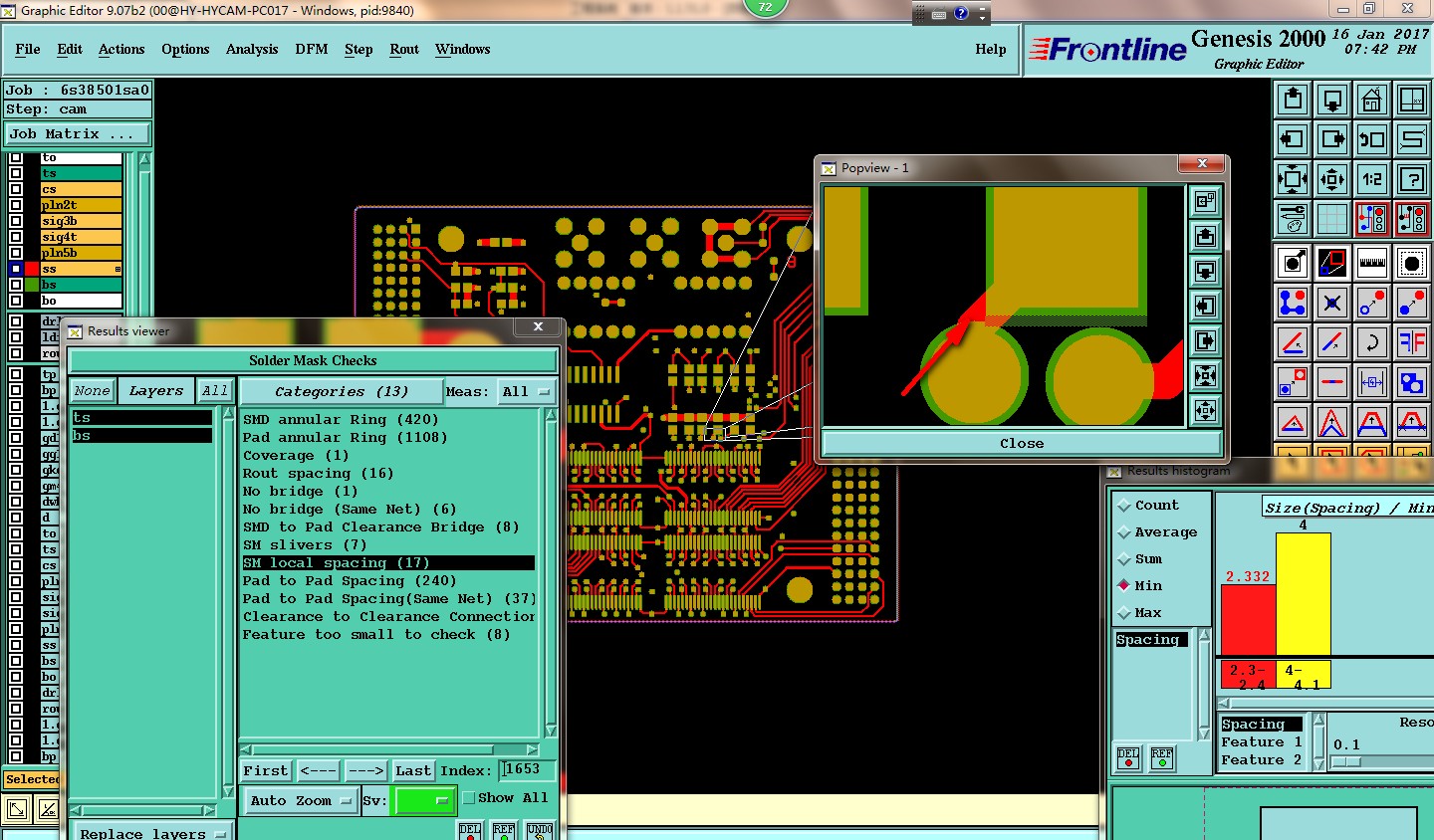1434x840 pixels.
Task: Click the None layers button
Action: [x=92, y=391]
